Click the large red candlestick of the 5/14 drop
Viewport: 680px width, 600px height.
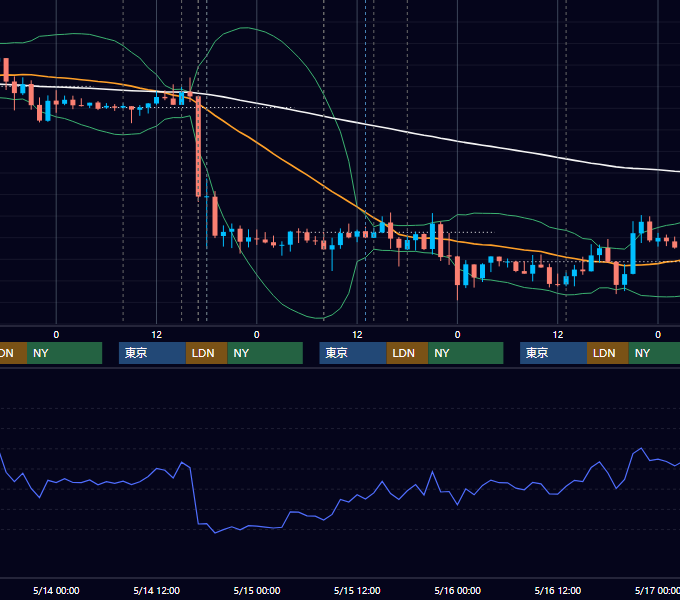[199, 147]
